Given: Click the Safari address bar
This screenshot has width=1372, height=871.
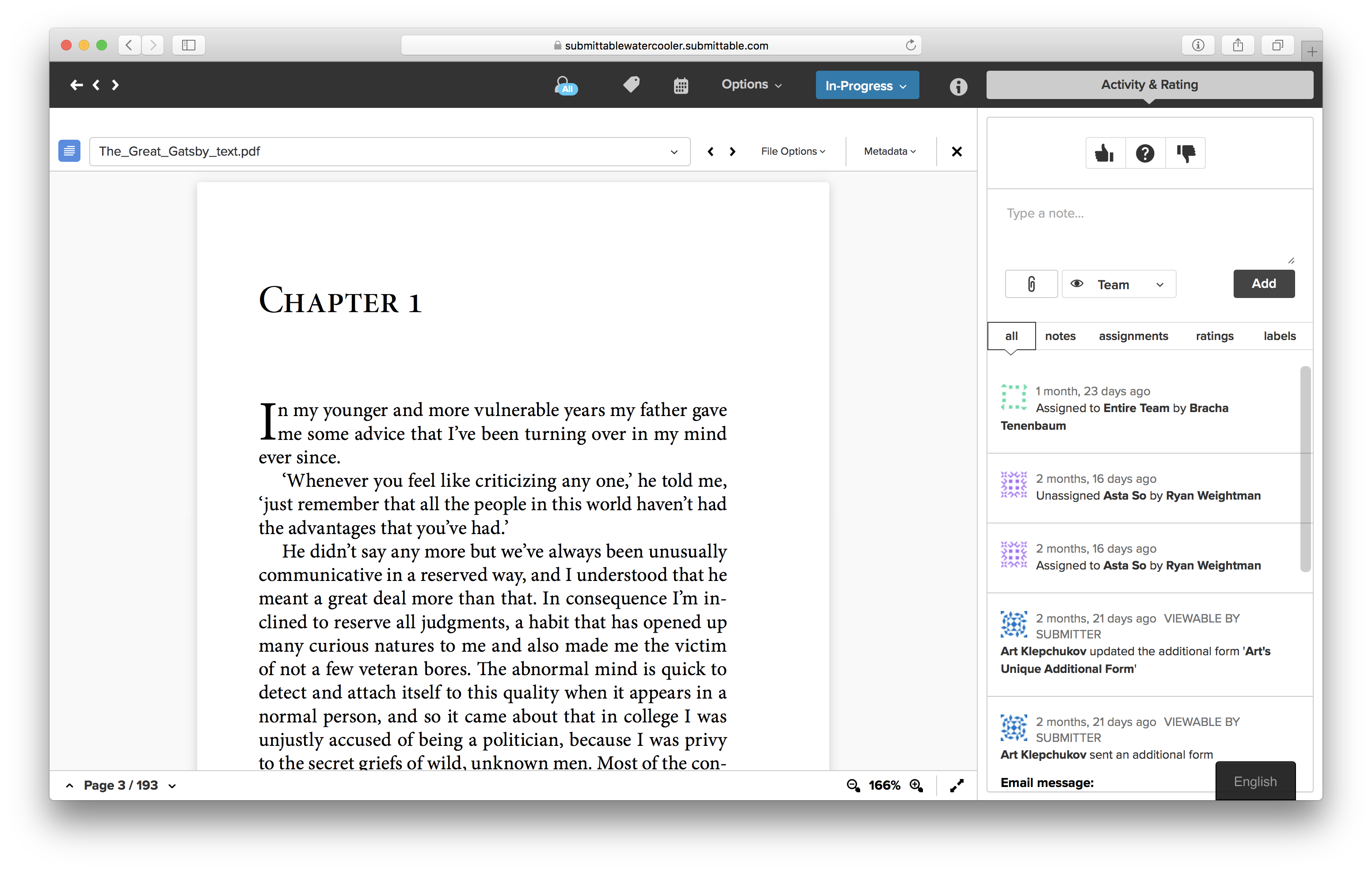Looking at the screenshot, I should (661, 45).
